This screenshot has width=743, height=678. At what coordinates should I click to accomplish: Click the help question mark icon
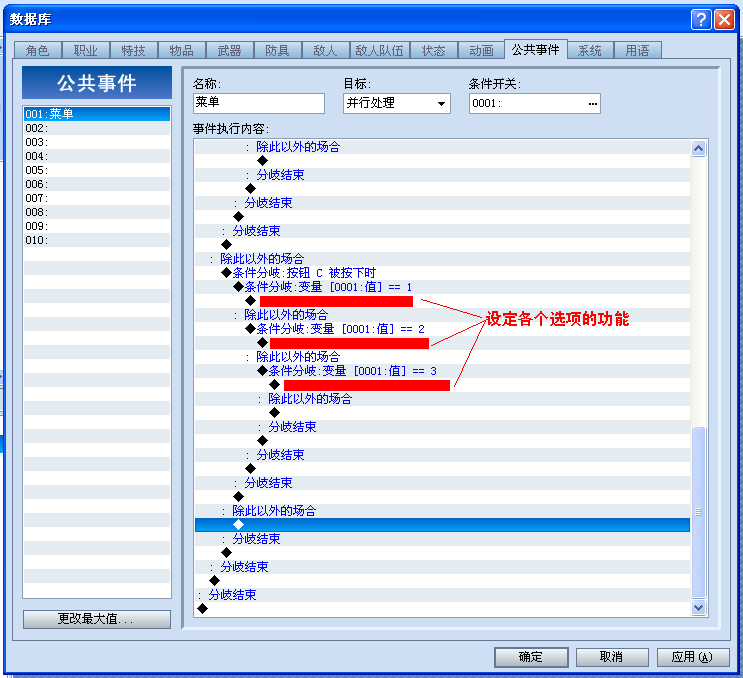(x=700, y=19)
